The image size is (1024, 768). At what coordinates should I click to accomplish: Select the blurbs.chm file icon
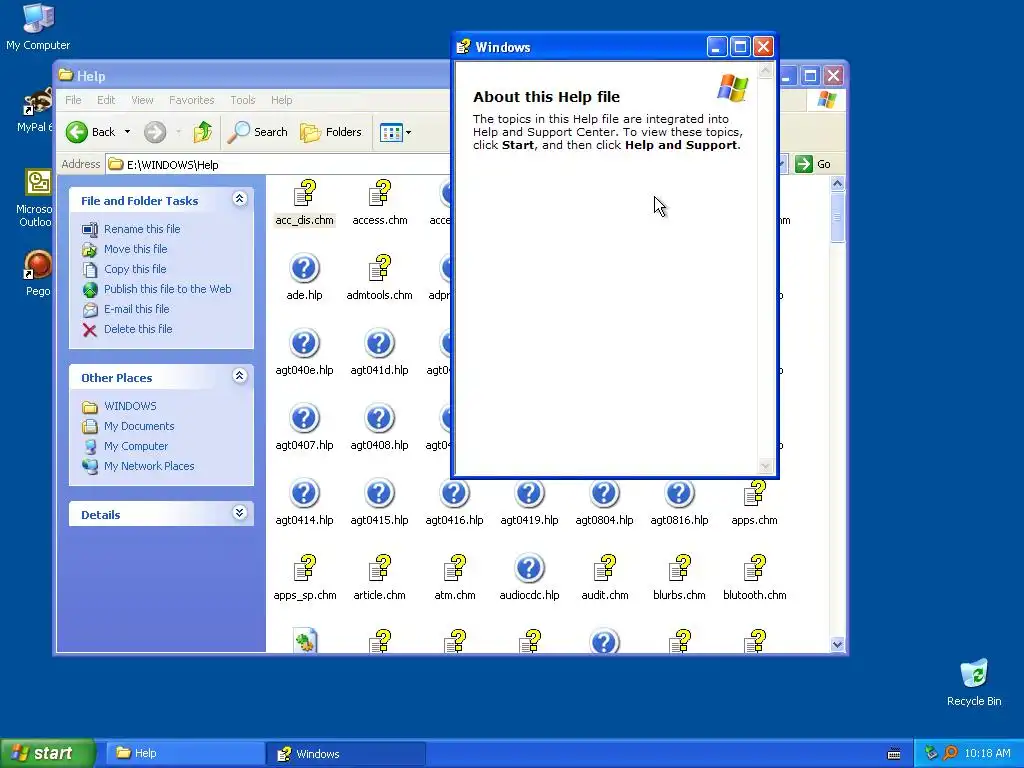click(679, 568)
